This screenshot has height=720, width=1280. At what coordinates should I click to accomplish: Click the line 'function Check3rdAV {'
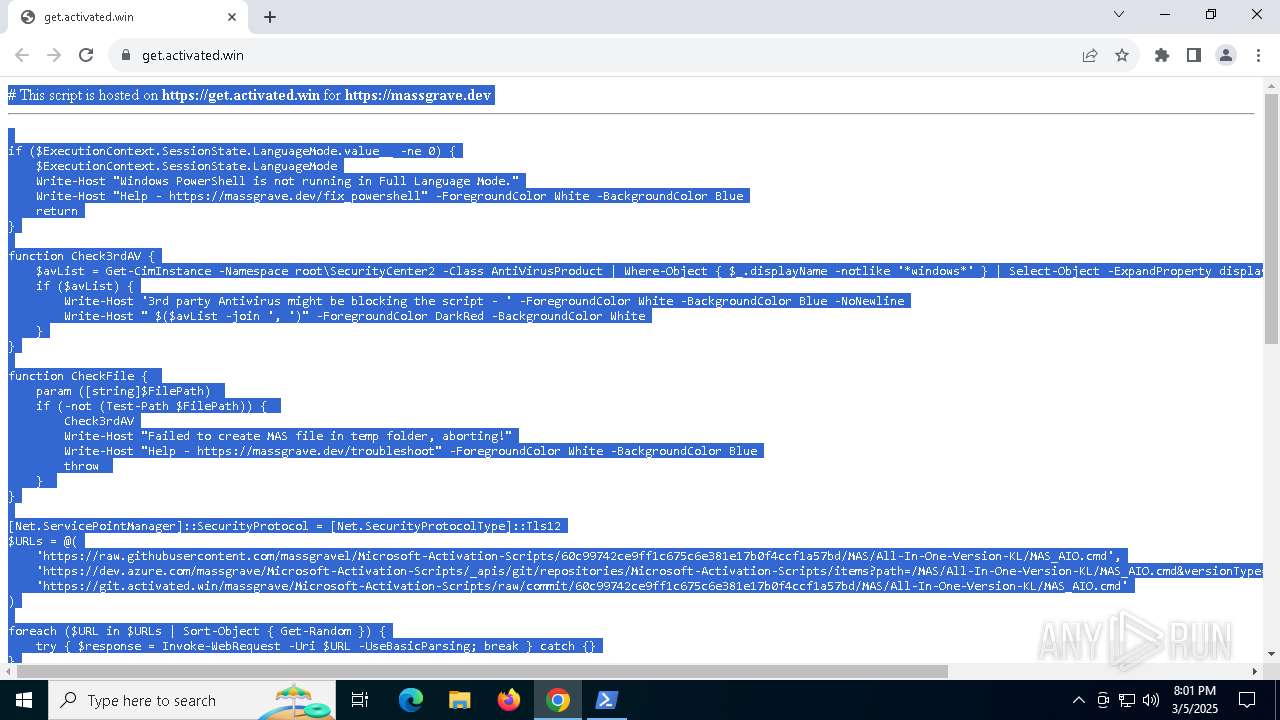pos(83,256)
